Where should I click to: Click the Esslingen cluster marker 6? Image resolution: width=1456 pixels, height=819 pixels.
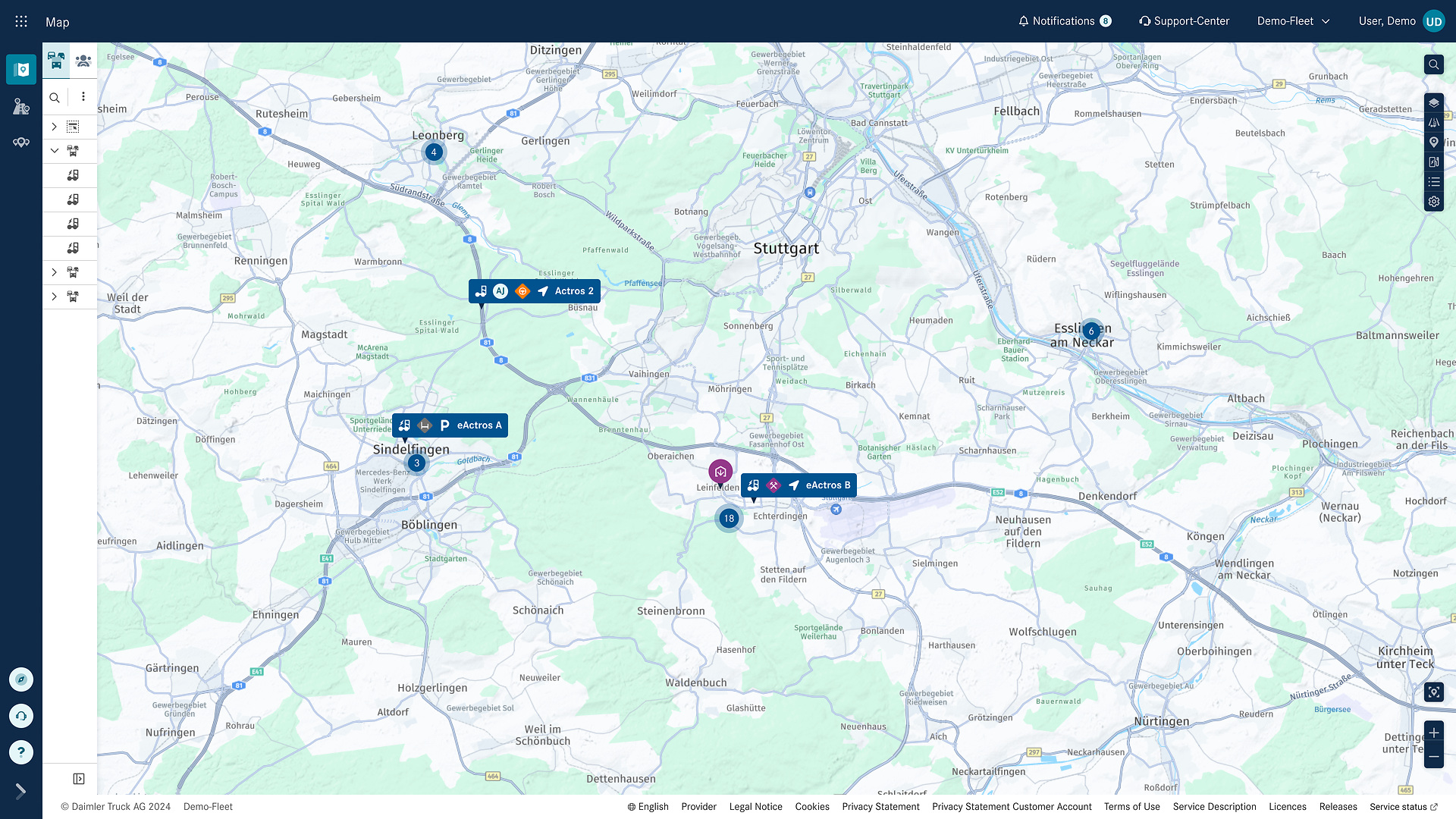coord(1091,331)
